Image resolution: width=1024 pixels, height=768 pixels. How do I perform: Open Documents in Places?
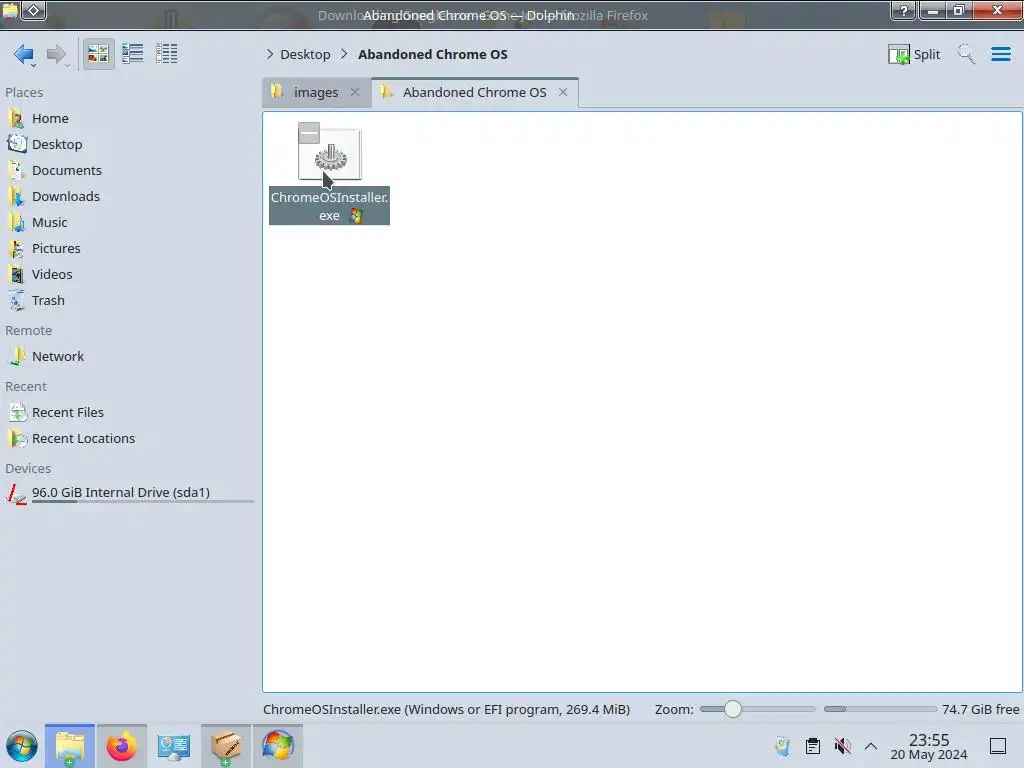[67, 170]
